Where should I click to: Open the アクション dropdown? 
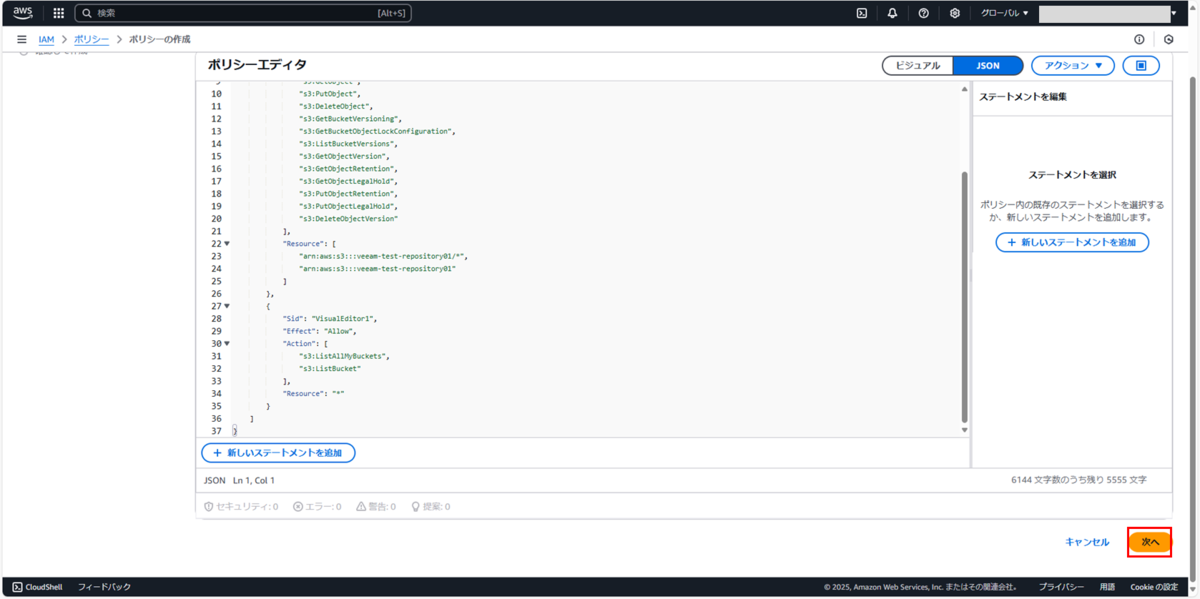click(1072, 65)
